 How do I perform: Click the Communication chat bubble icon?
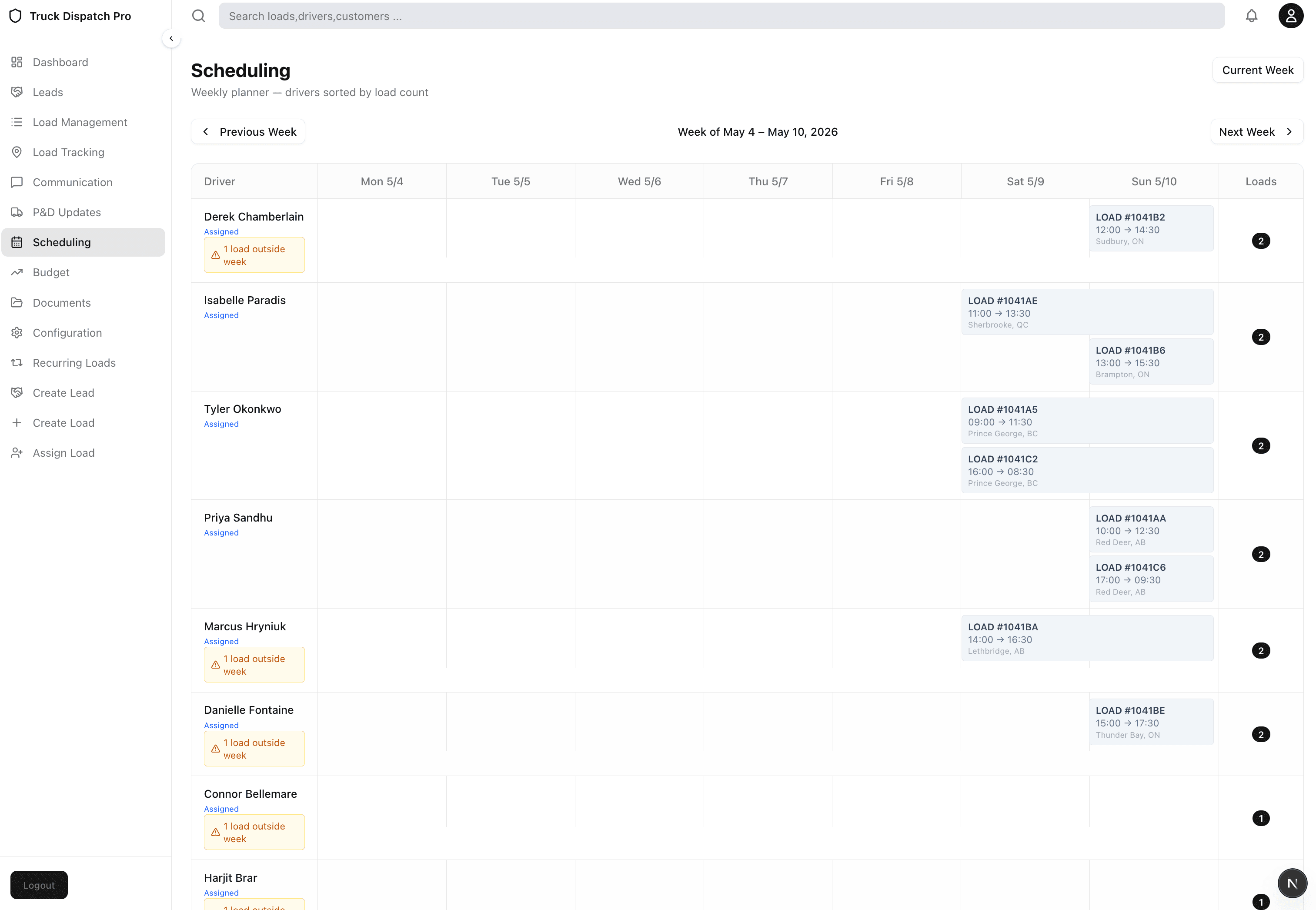tap(17, 182)
